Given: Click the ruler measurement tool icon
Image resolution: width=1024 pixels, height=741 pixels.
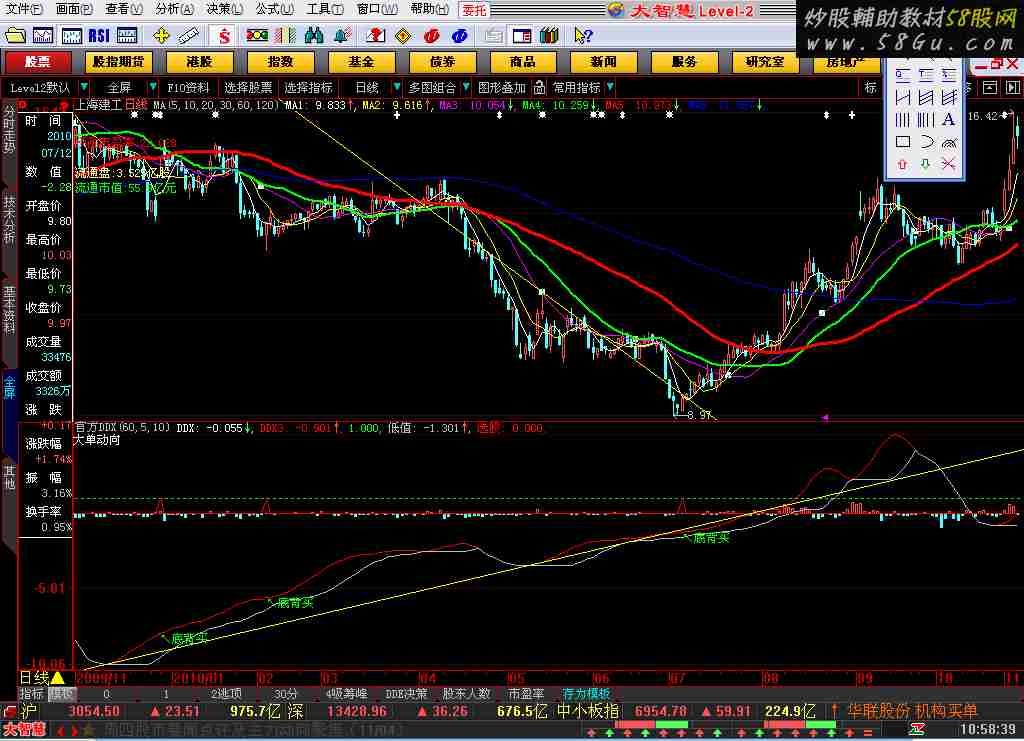Looking at the screenshot, I should (190, 35).
